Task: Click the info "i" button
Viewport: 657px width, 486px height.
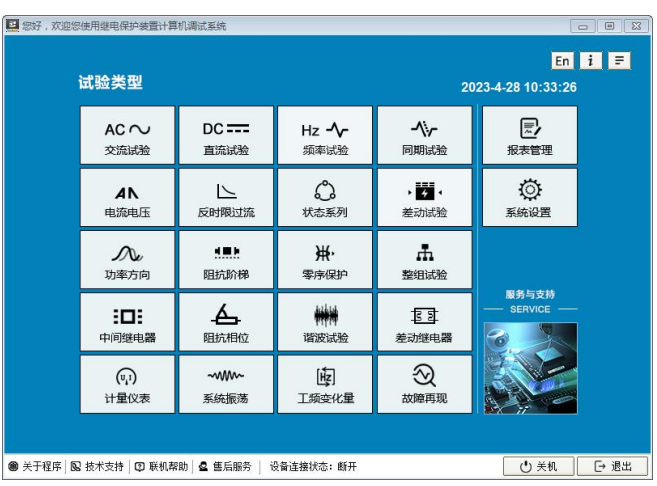Action: coord(591,61)
